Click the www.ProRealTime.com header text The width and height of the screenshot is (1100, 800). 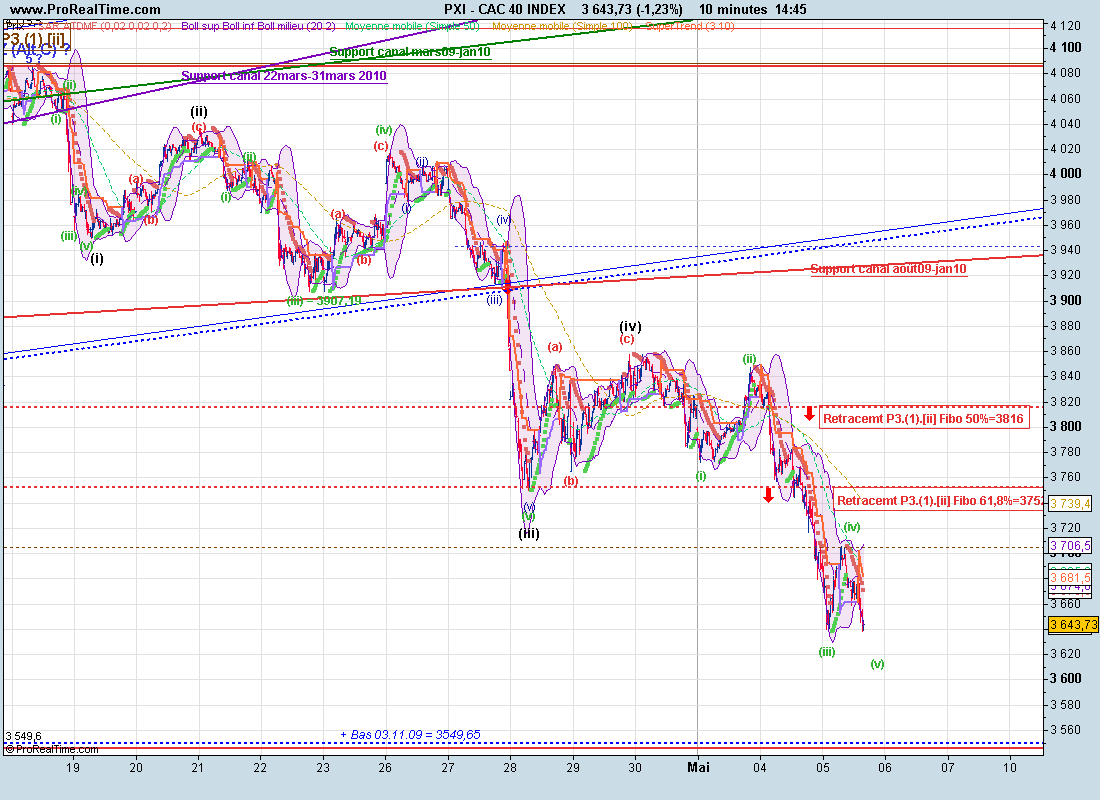tap(85, 9)
